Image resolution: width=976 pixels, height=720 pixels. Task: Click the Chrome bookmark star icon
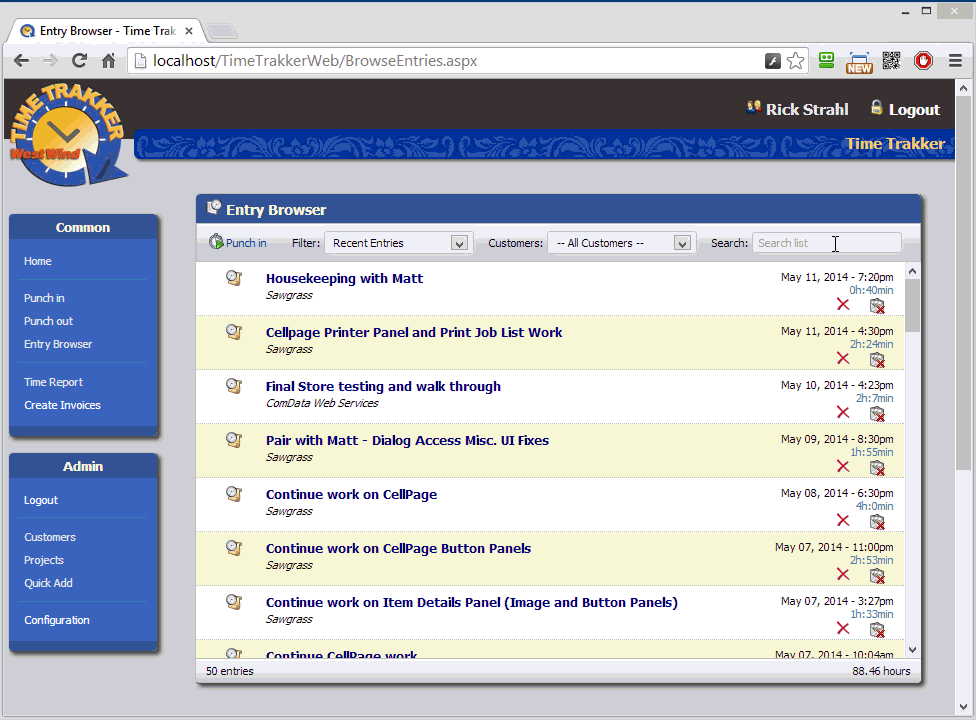point(795,60)
